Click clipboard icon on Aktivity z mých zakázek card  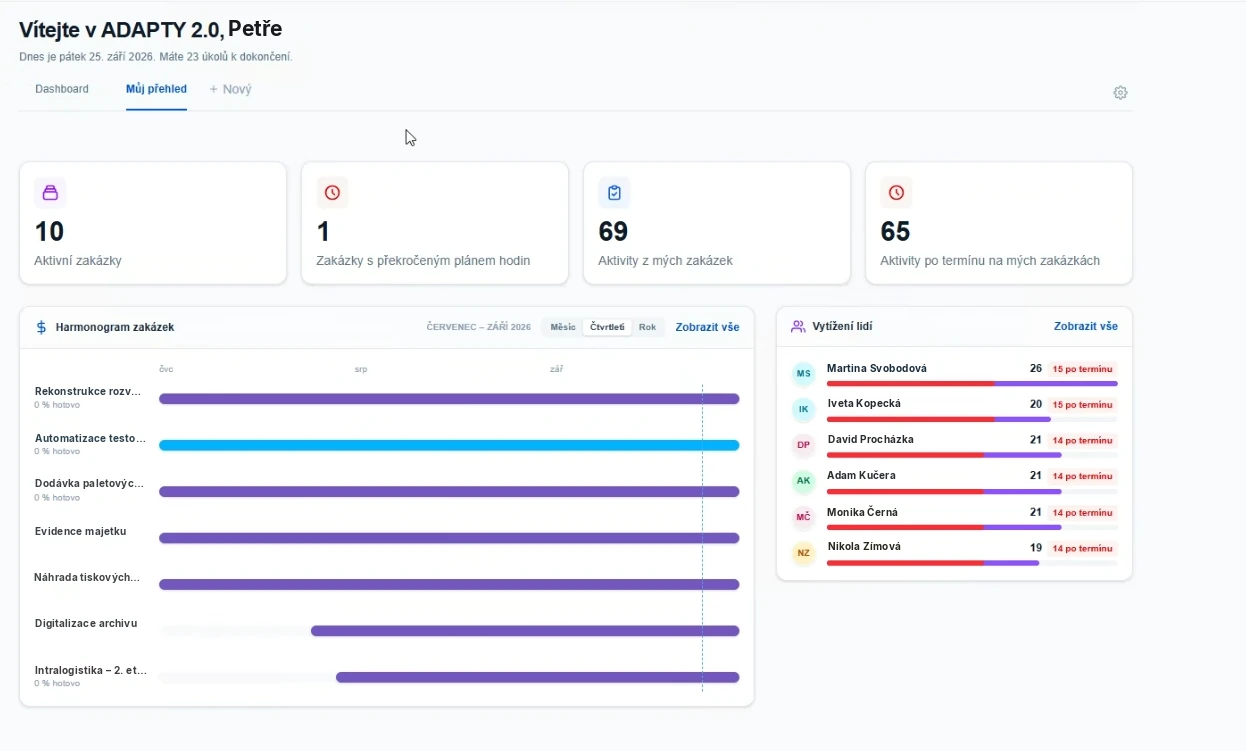tap(614, 192)
